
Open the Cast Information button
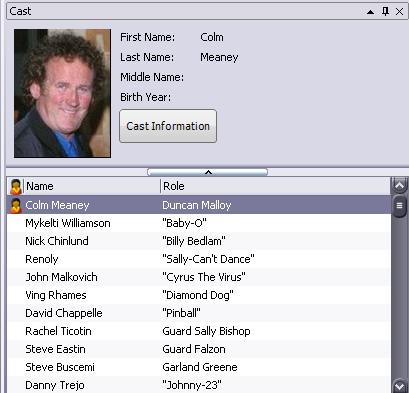[168, 126]
